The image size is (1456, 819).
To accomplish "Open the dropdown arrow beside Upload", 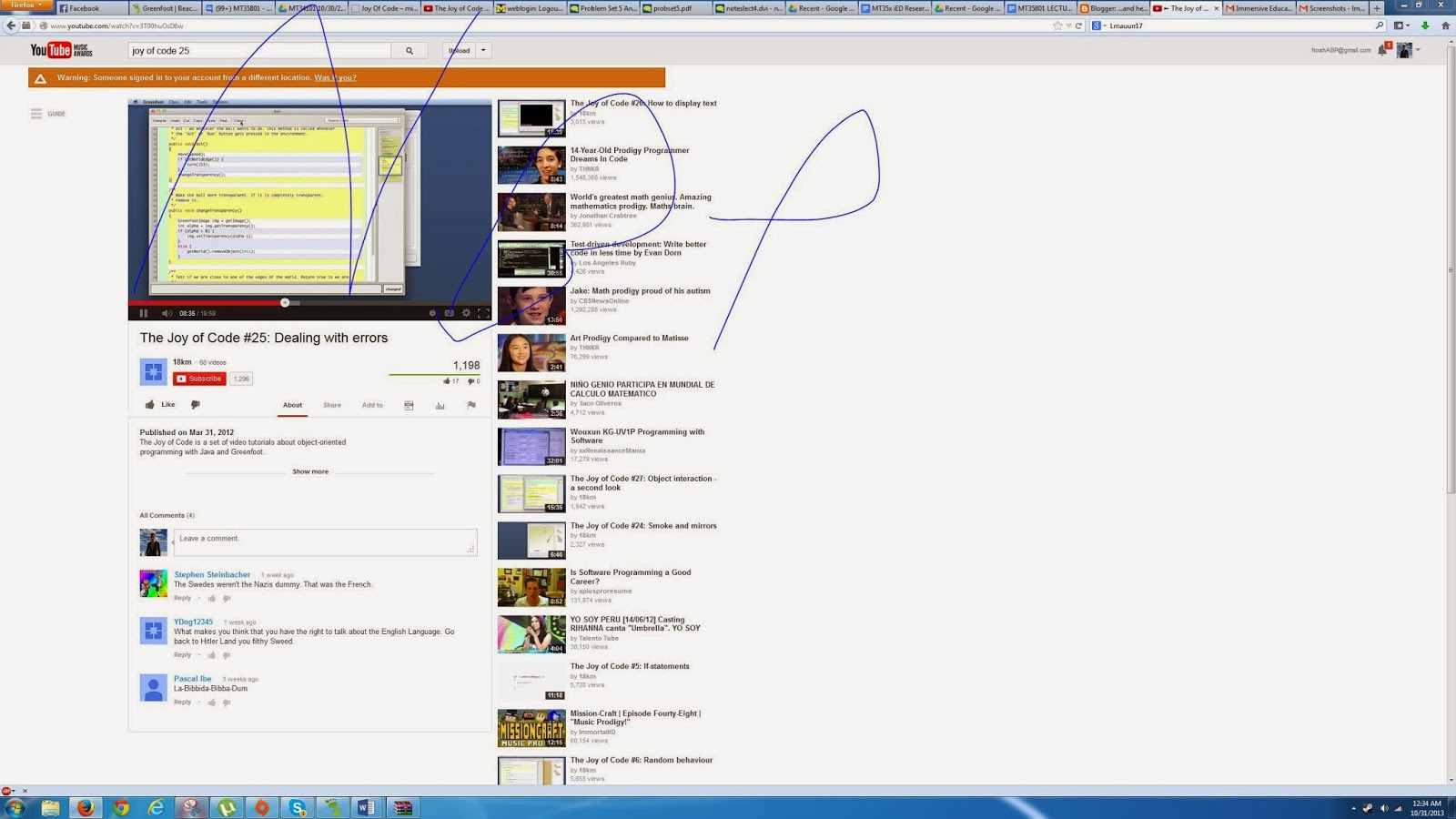I will tap(483, 51).
